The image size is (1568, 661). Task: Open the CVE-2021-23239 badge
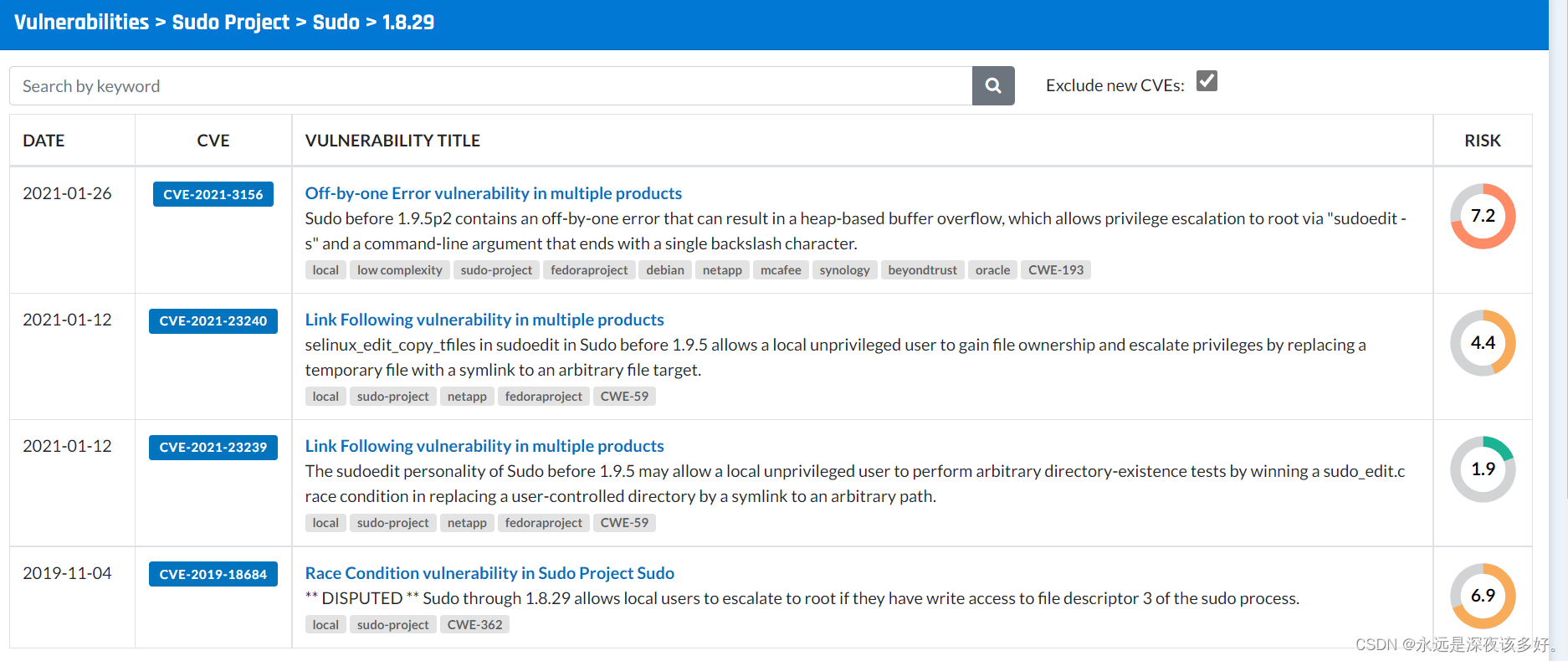tap(213, 447)
